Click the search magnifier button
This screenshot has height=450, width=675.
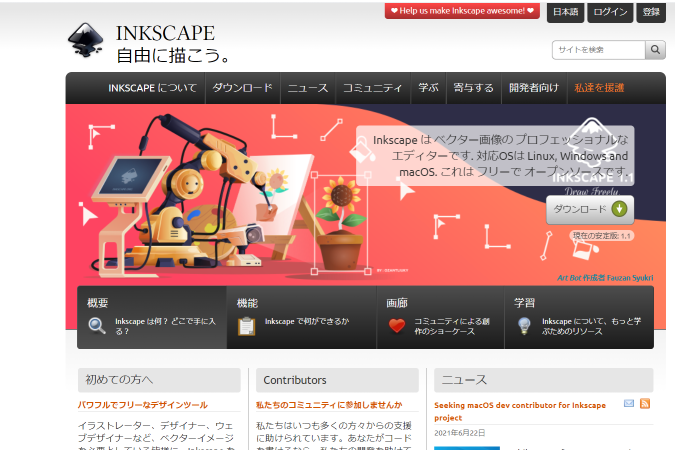(655, 50)
